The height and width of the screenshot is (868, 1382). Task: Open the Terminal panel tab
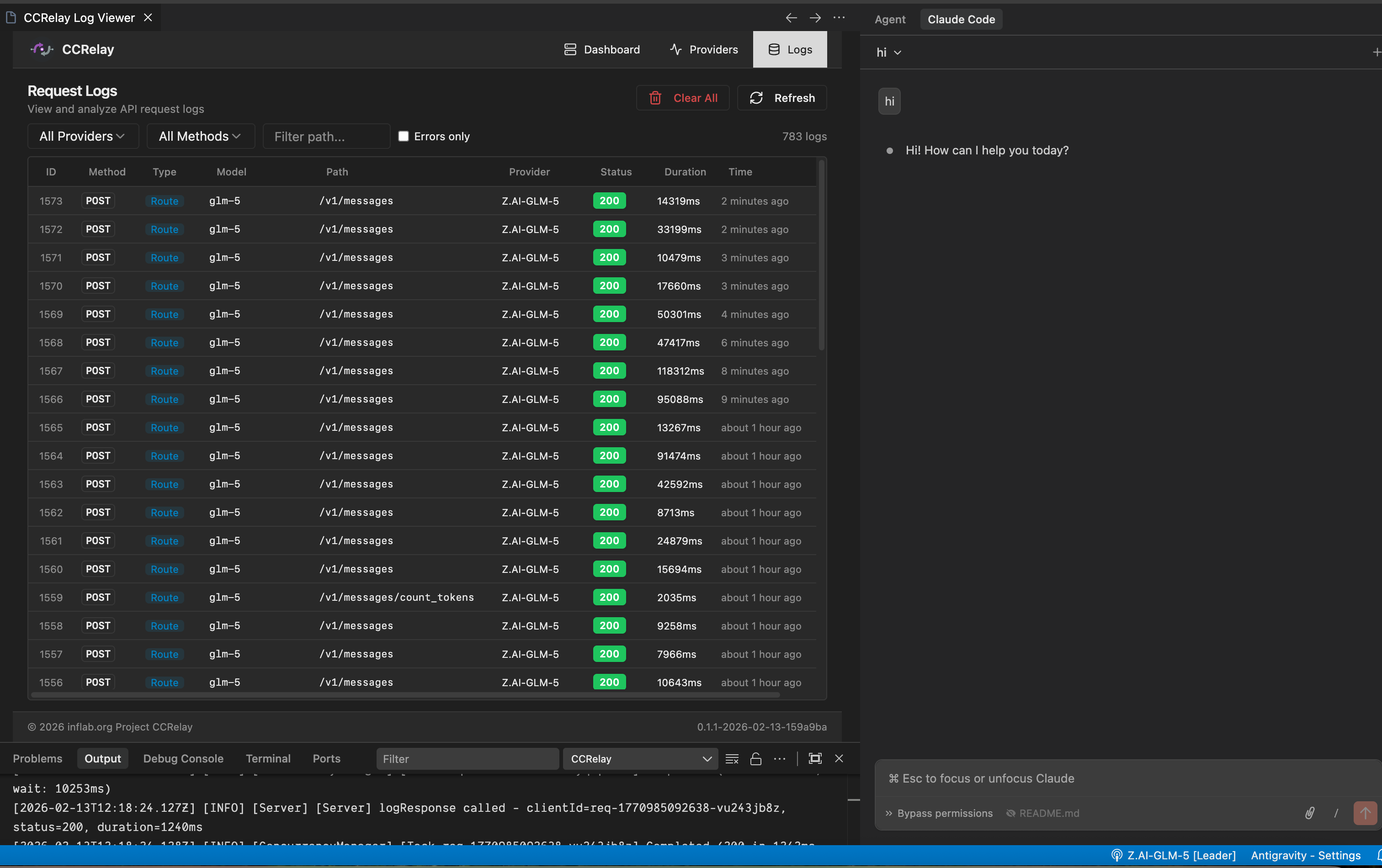coord(268,758)
